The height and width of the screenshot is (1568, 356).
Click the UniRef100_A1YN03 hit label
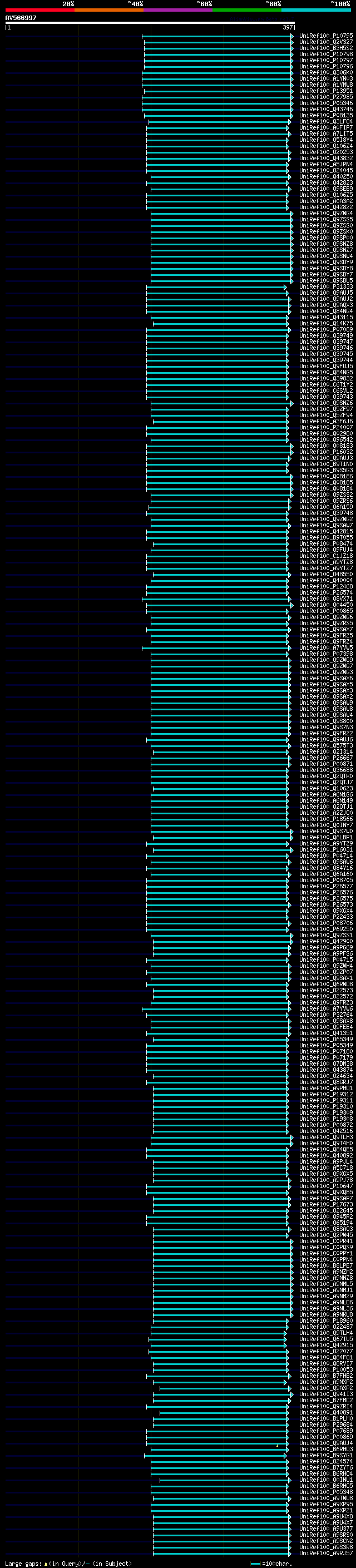[x=326, y=78]
